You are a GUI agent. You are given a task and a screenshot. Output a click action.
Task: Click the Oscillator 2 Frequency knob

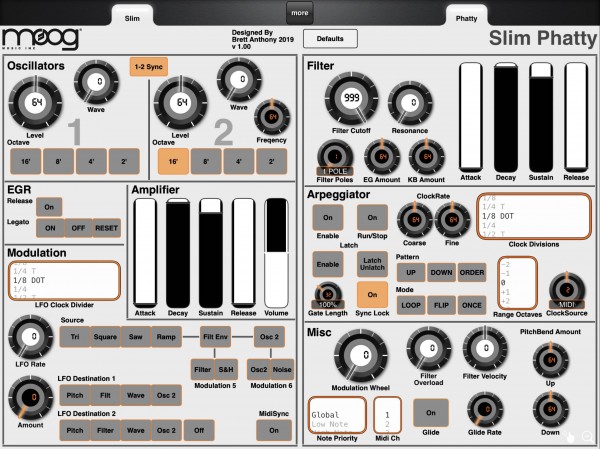point(272,117)
